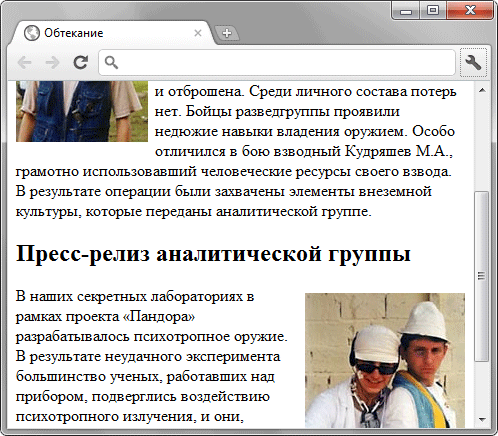The width and height of the screenshot is (498, 436).
Task: Click the vertical scrollbar thumb
Action: (x=482, y=276)
